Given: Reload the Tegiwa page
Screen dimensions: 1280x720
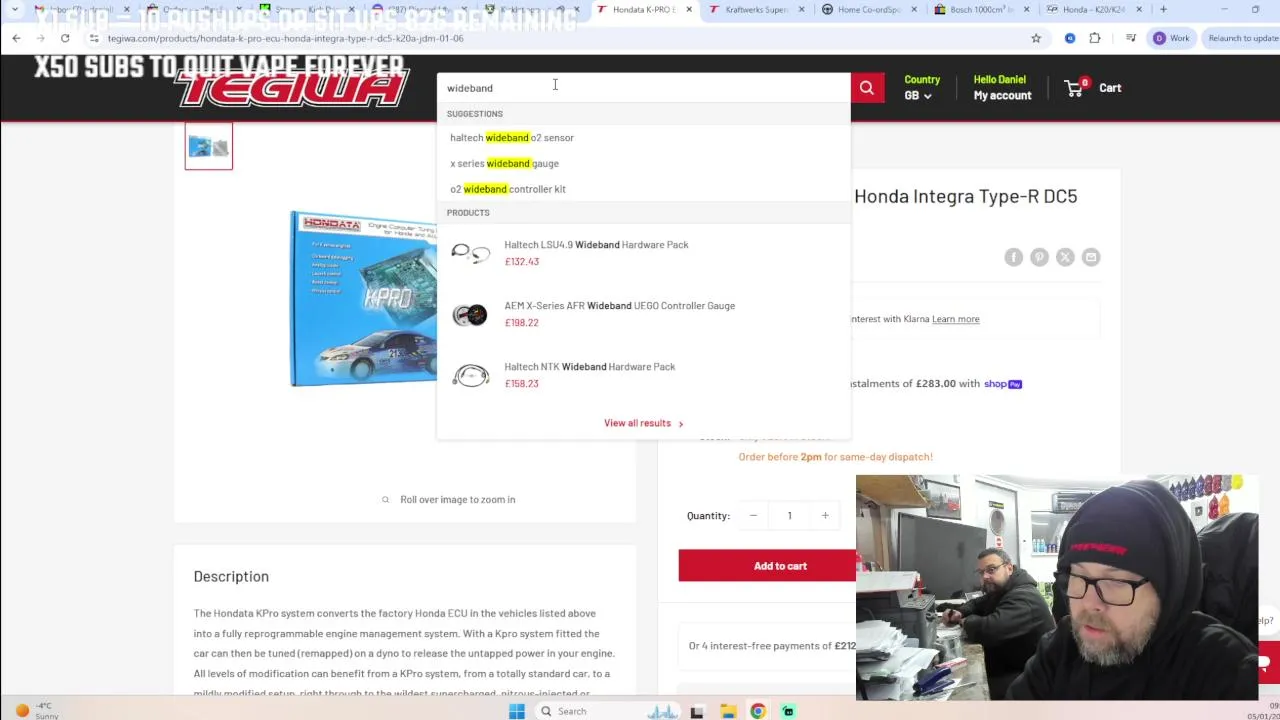Looking at the screenshot, I should (x=65, y=38).
